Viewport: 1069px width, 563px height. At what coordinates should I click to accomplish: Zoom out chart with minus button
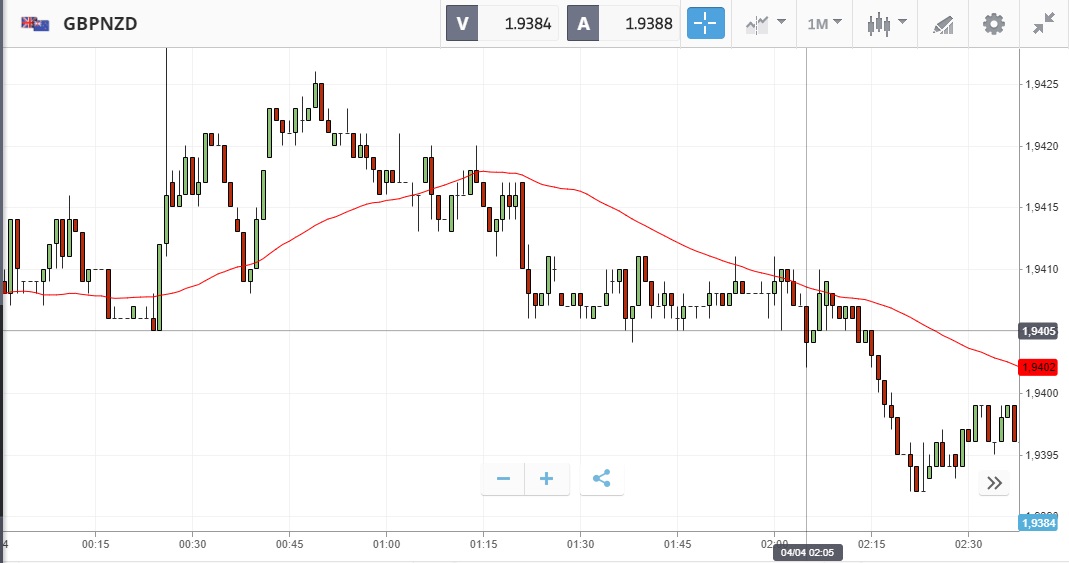click(x=503, y=479)
